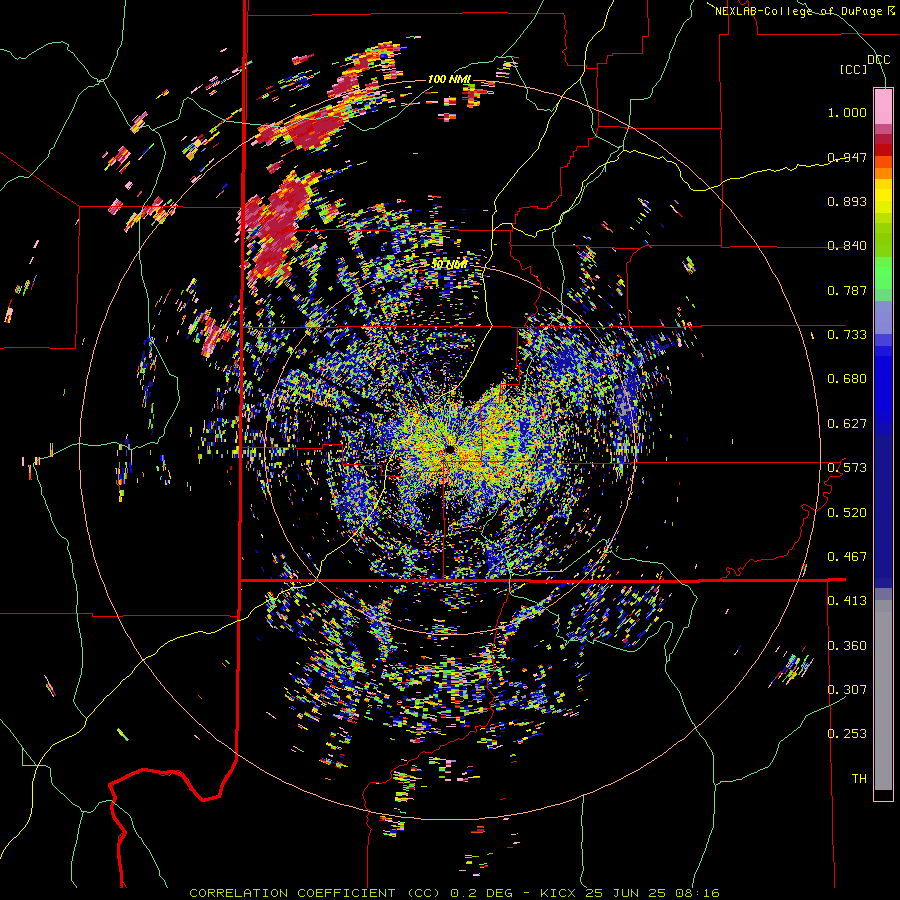The width and height of the screenshot is (900, 900).
Task: Click the DCC label above the color scale
Action: tap(878, 60)
